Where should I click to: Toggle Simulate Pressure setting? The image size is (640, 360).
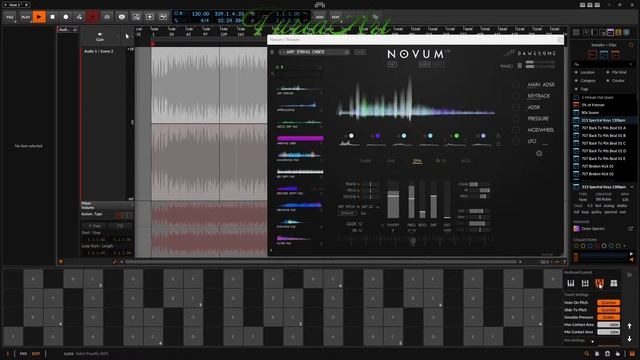[609, 317]
